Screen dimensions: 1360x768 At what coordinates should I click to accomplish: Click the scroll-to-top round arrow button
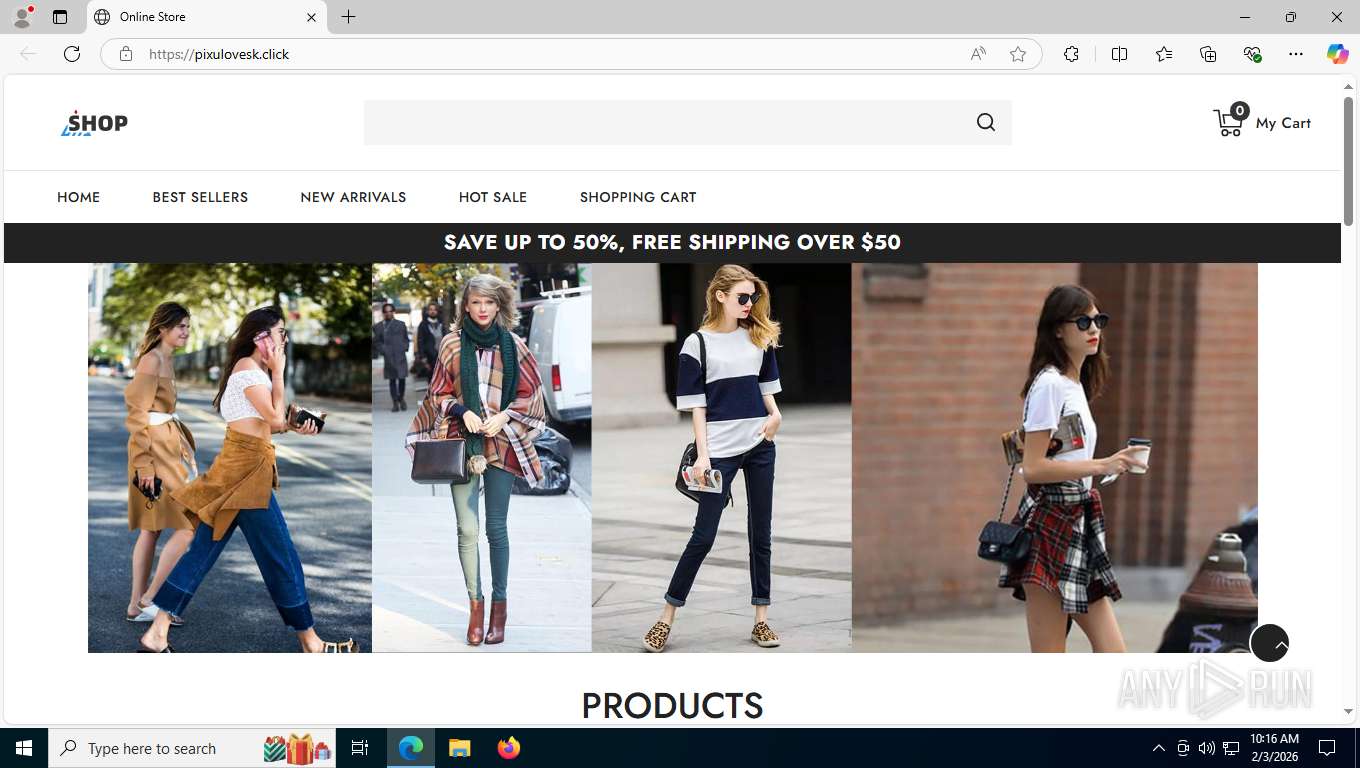(x=1269, y=643)
